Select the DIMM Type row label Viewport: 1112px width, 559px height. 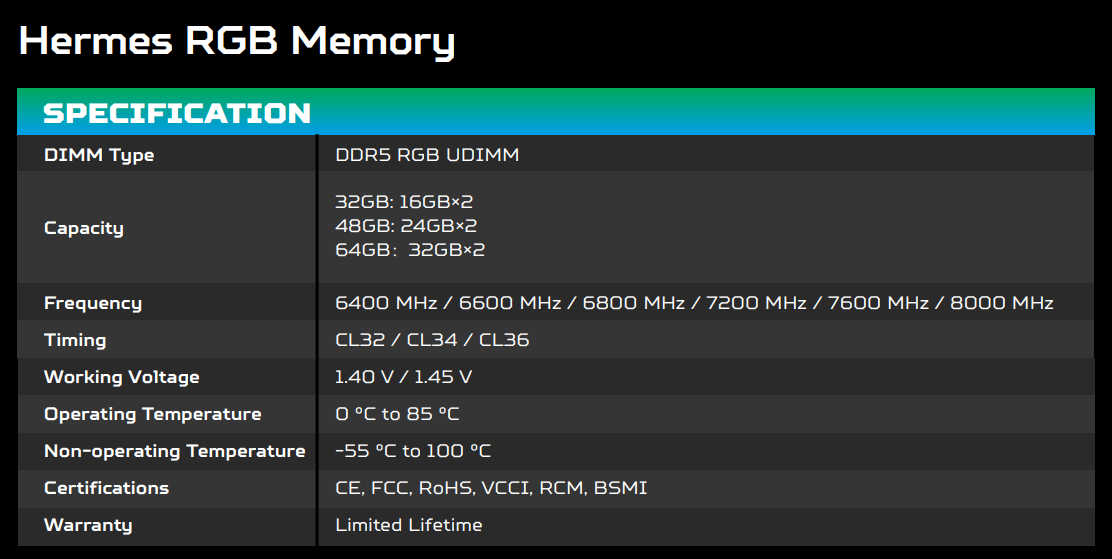tap(99, 155)
